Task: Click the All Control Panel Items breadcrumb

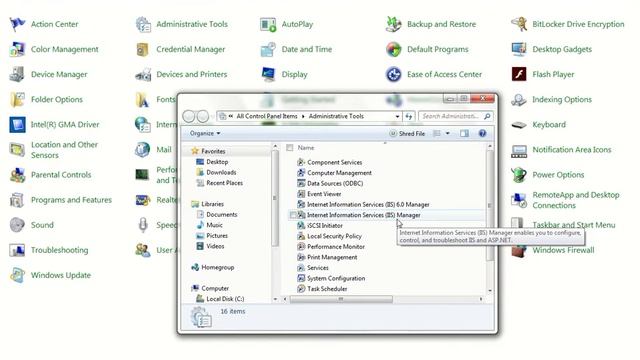Action: (267, 116)
